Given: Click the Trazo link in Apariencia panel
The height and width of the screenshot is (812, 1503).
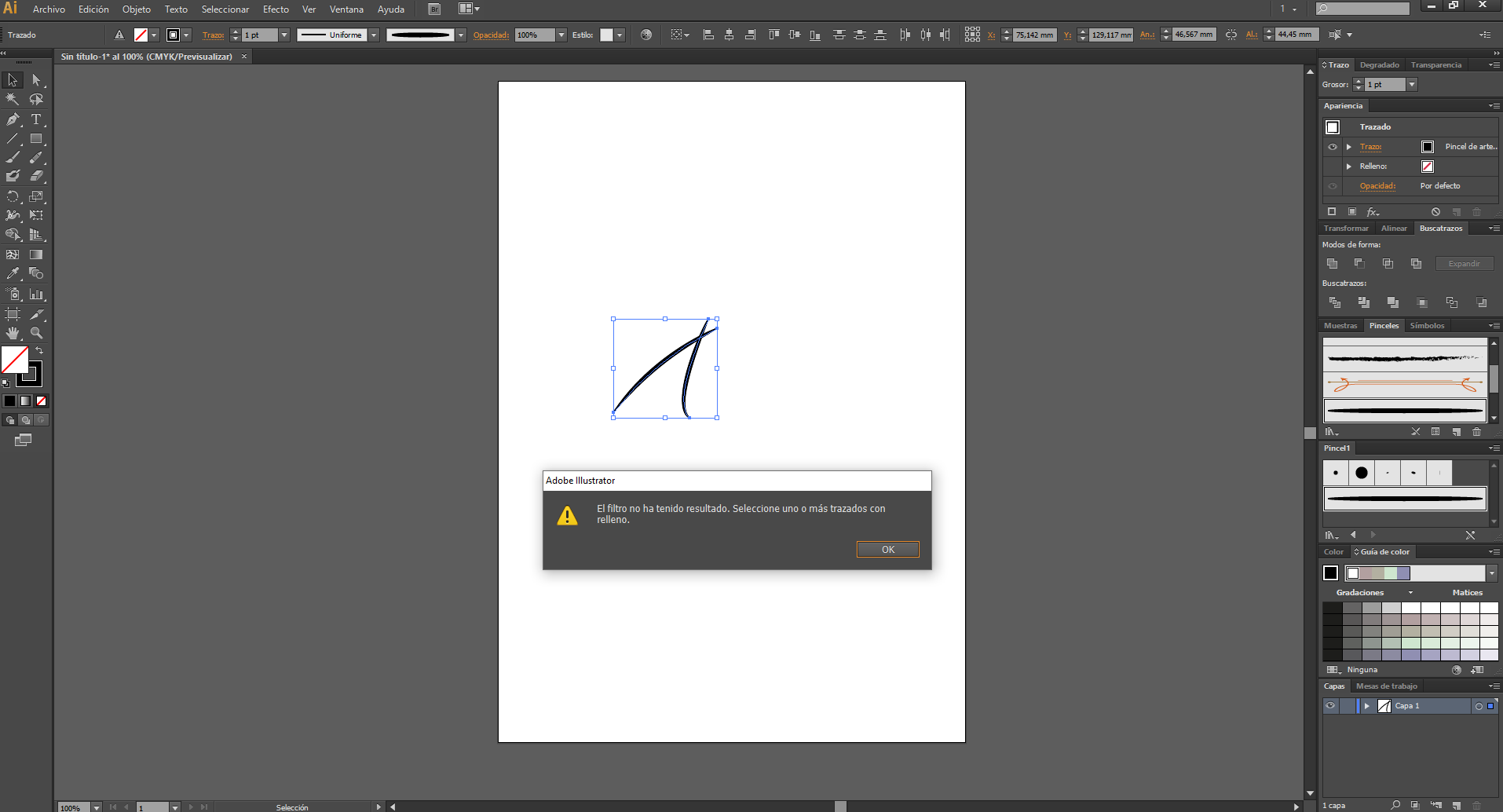Looking at the screenshot, I should [x=1371, y=147].
